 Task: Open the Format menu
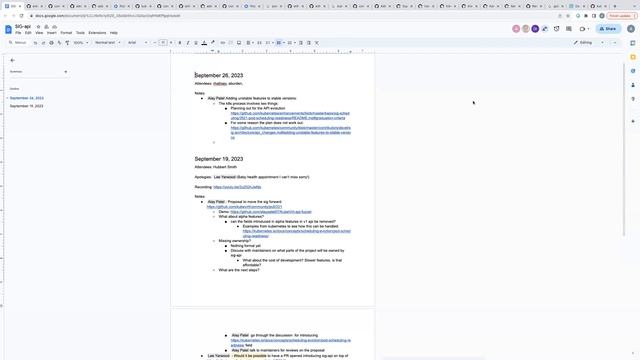point(66,33)
